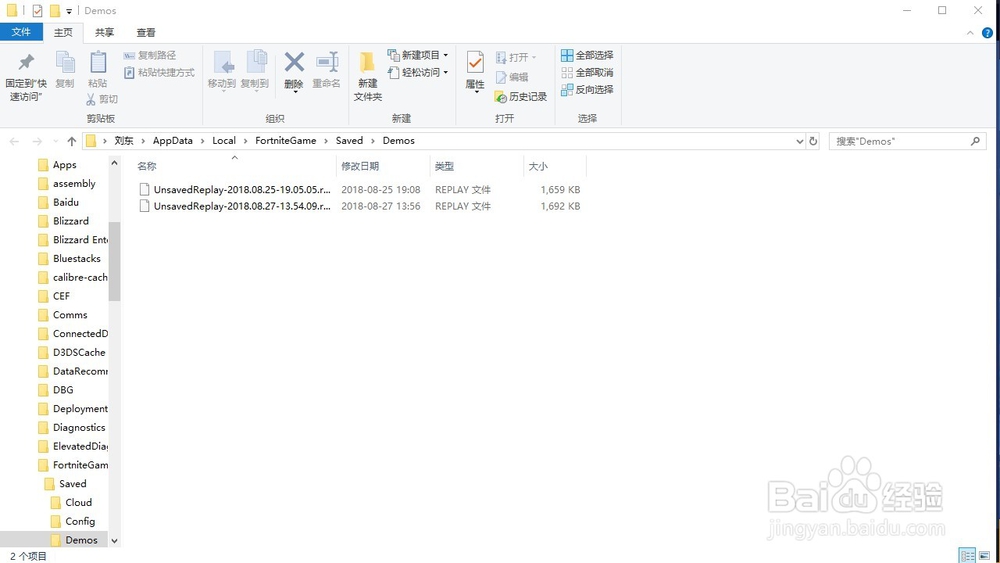1000x563 pixels.
Task: Switch to Home (主页) tab
Action: coord(63,33)
